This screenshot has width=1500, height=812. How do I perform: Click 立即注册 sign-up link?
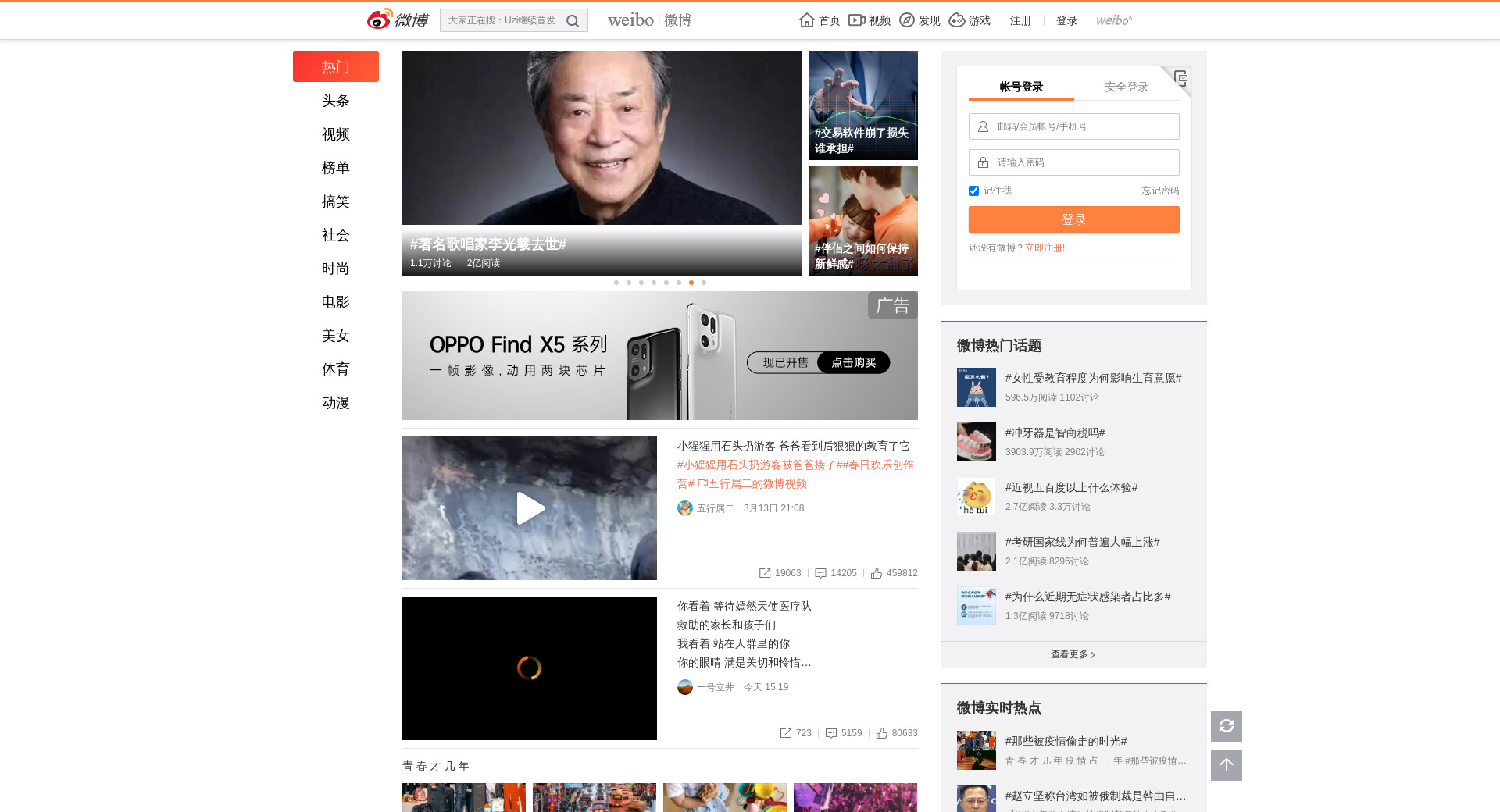pos(1045,248)
